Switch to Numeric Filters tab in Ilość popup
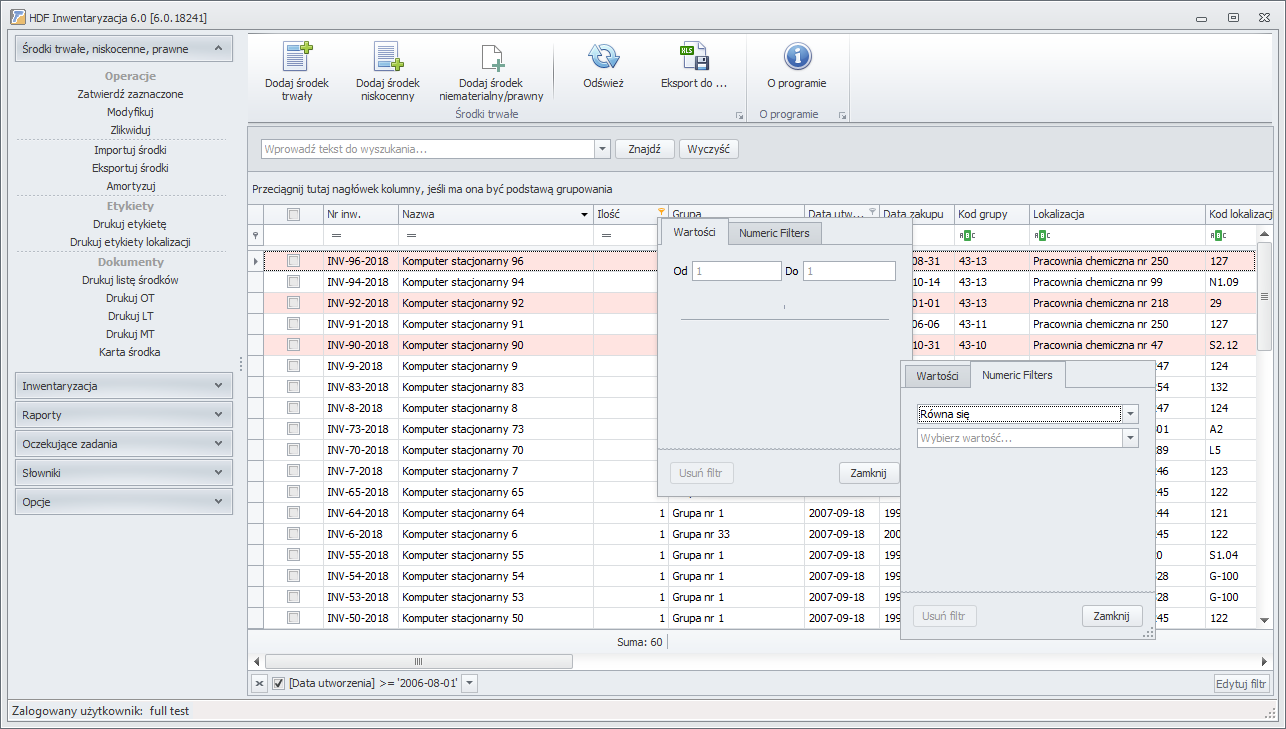Viewport: 1286px width, 729px height. click(775, 233)
